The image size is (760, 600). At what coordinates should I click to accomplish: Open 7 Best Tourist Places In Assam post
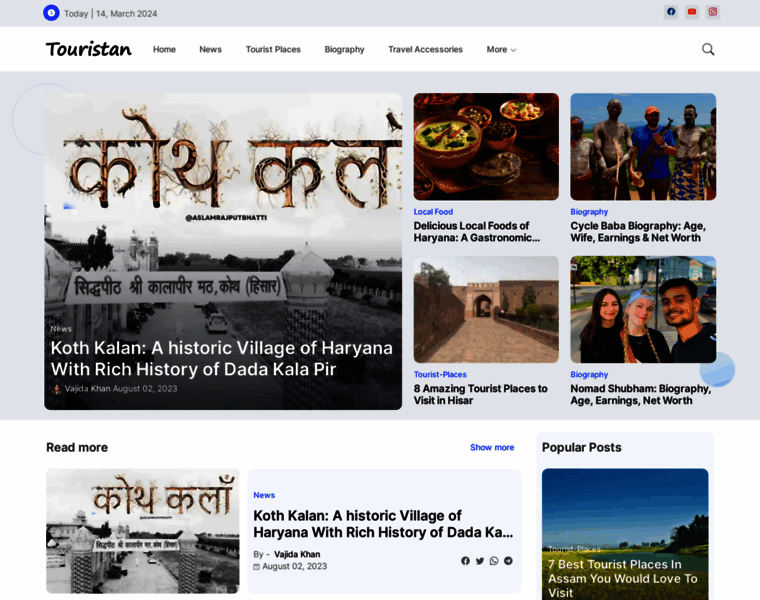622,578
